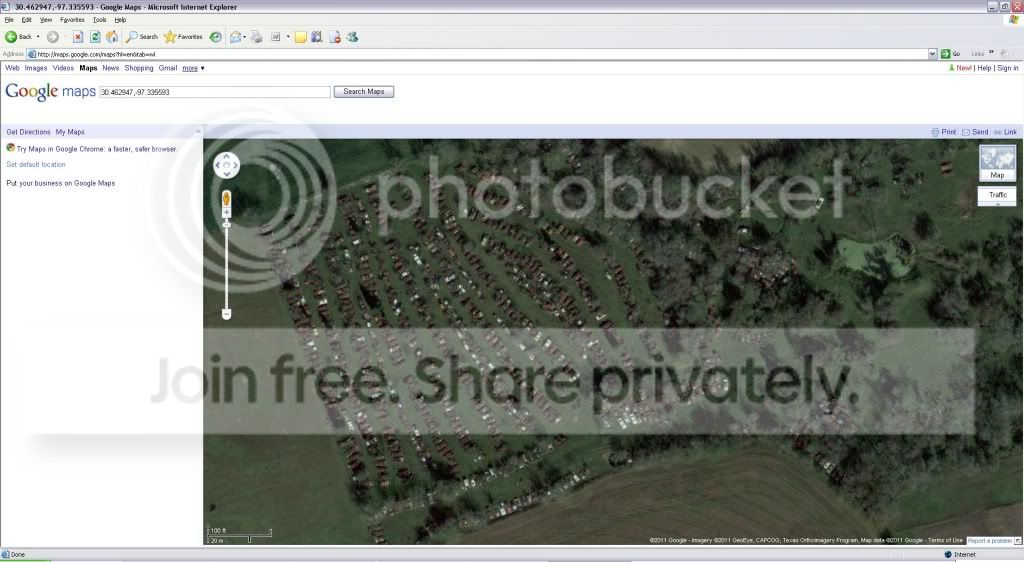The height and width of the screenshot is (562, 1024).
Task: Toggle the Traffic layer button
Action: 997,195
